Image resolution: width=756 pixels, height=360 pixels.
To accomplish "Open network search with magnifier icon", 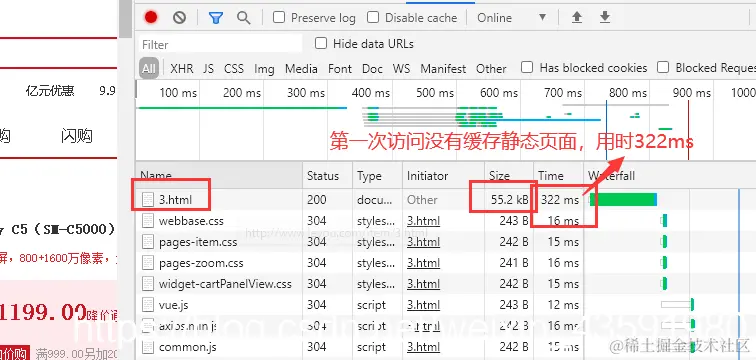I will coord(244,18).
